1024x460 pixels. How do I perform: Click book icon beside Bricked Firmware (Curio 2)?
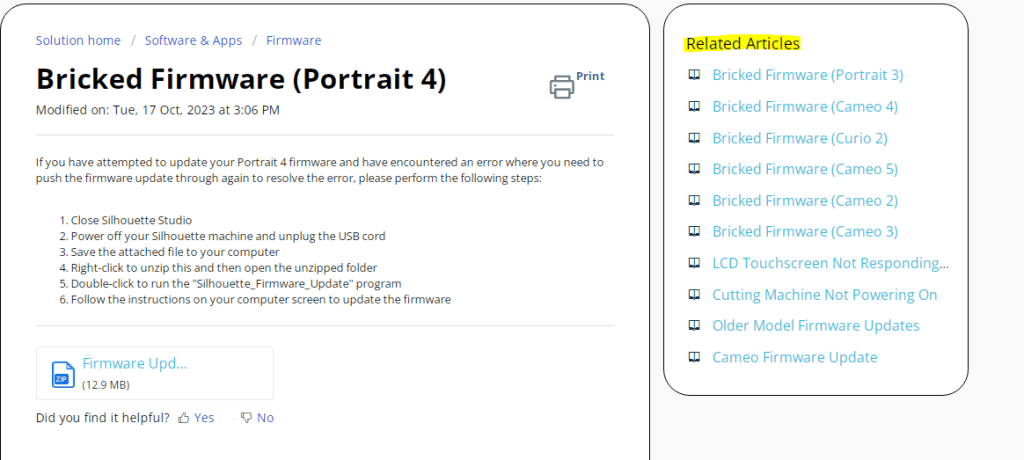pyautogui.click(x=694, y=138)
